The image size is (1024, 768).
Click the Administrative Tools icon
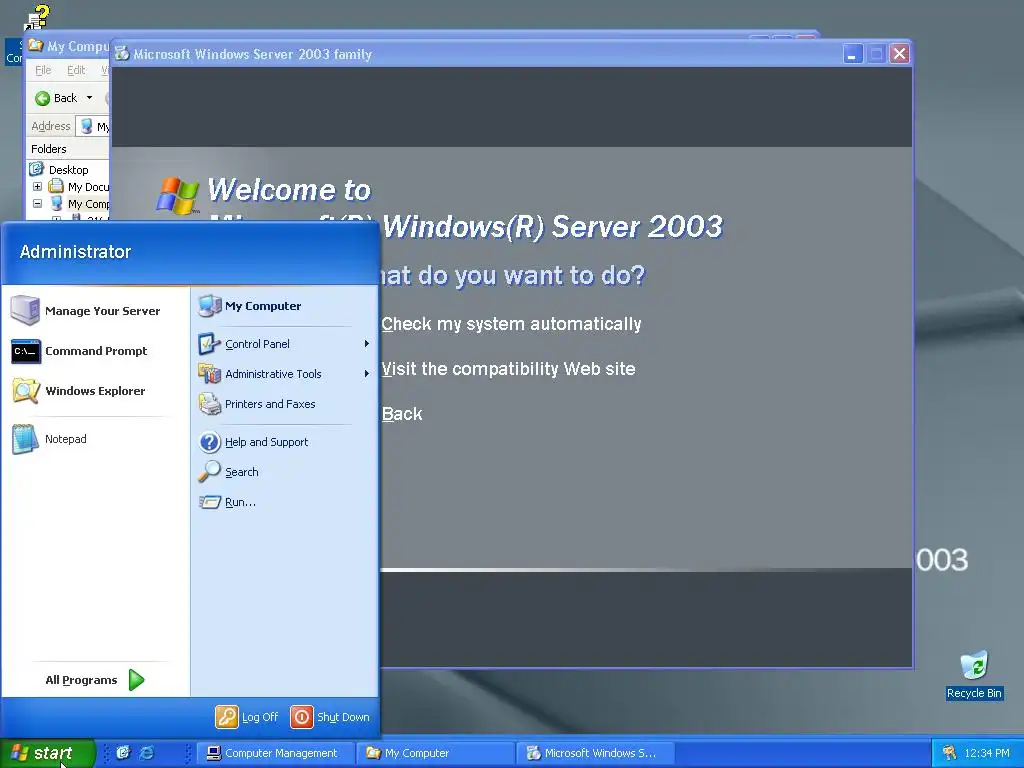[209, 374]
